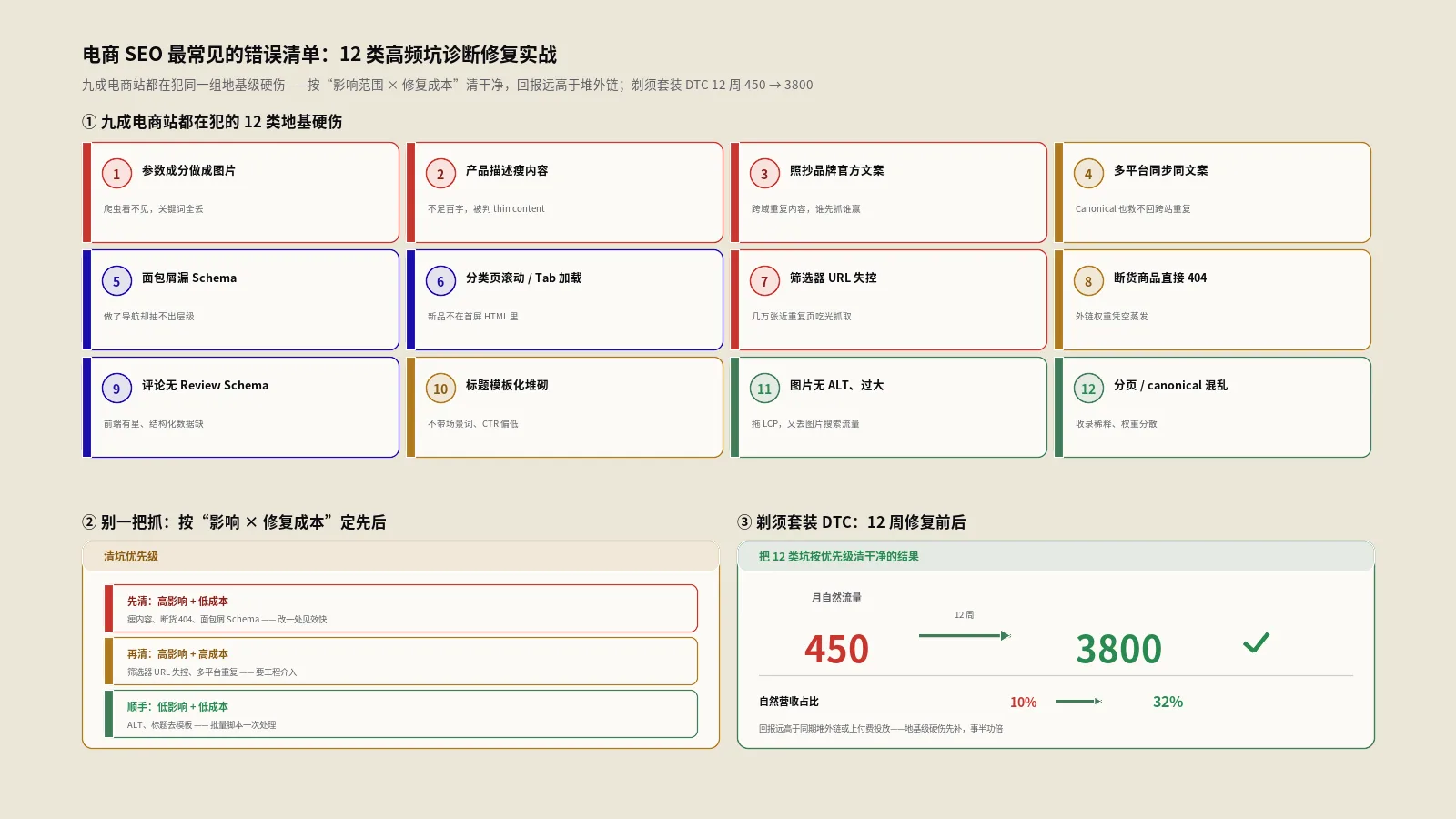The width and height of the screenshot is (1456, 819).
Task: Select the card title '多平台同步同文案'
Action: pos(1160,170)
